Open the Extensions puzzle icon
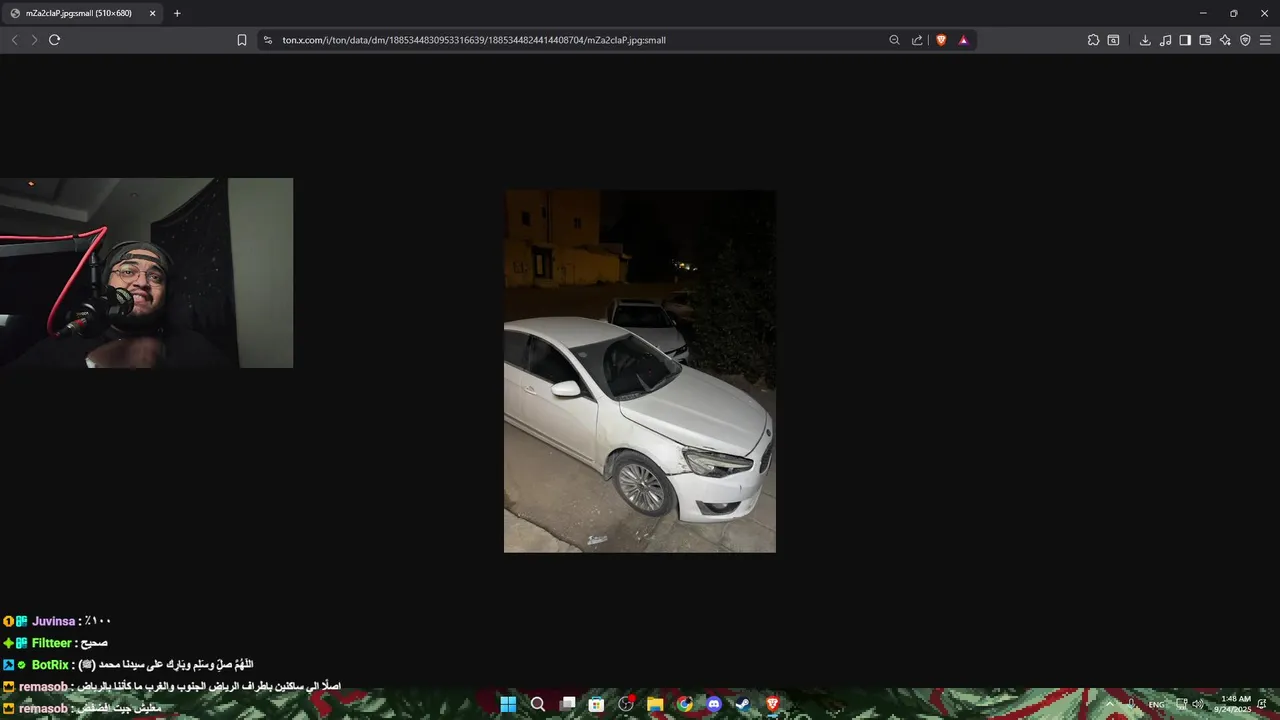This screenshot has height=720, width=1280. pyautogui.click(x=1093, y=40)
